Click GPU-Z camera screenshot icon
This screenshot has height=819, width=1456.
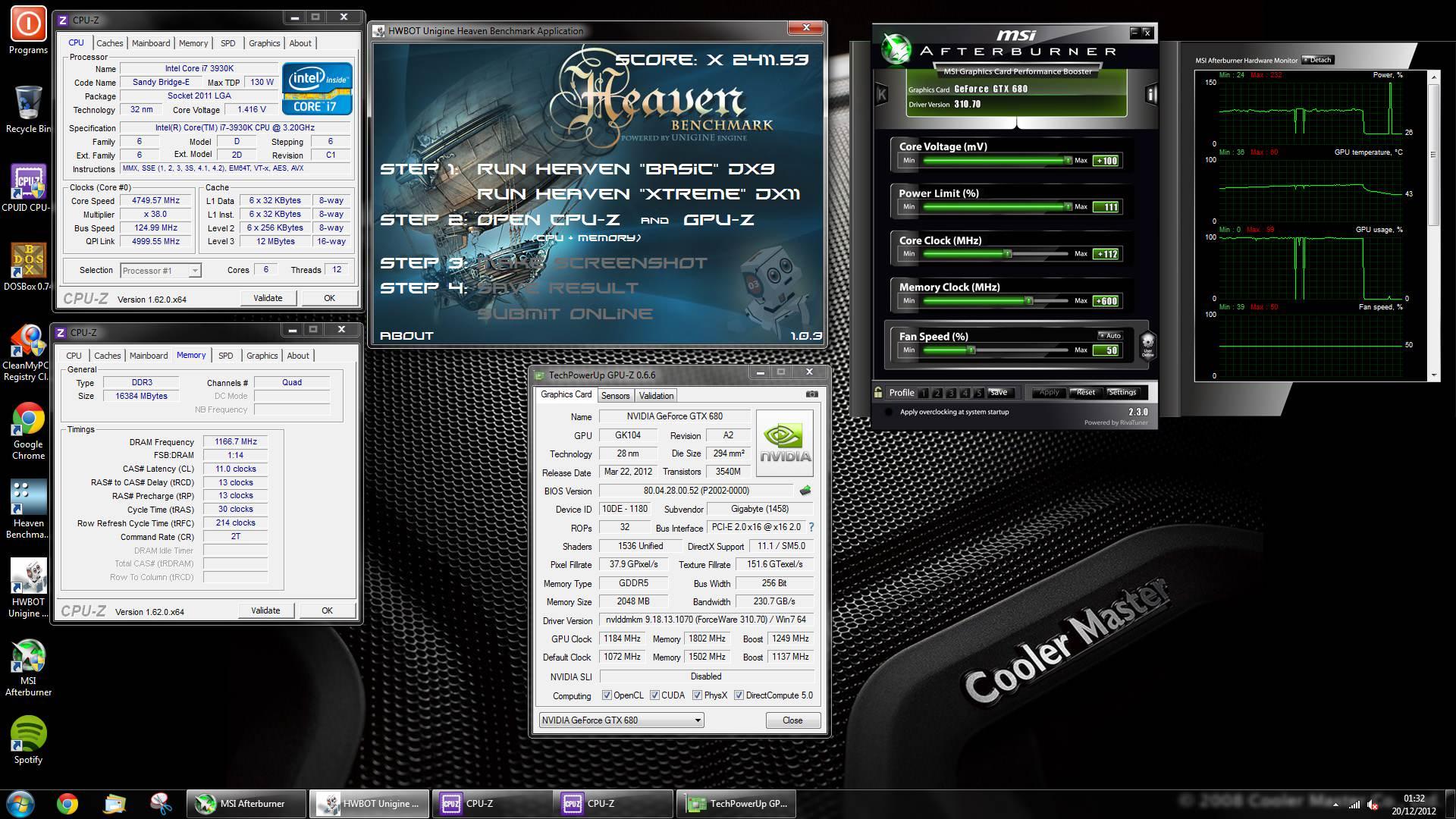pos(811,394)
